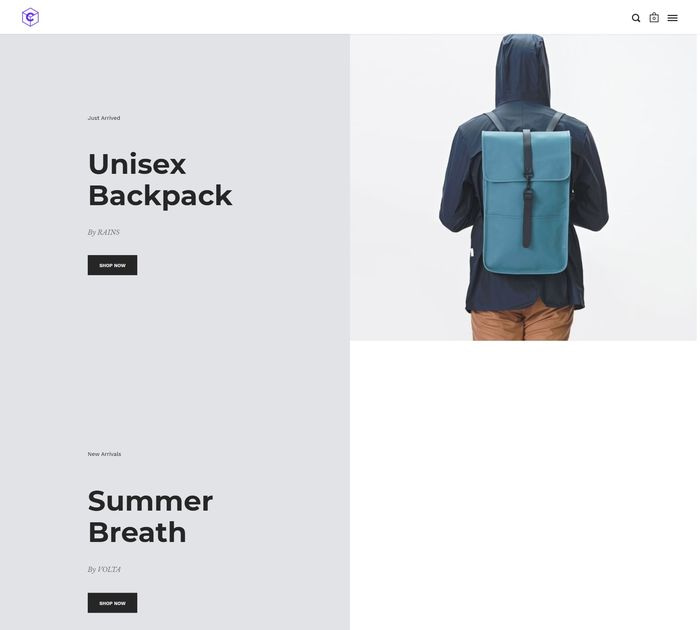This screenshot has width=700, height=630.
Task: Open the Summer Breath heading
Action: coord(150,517)
